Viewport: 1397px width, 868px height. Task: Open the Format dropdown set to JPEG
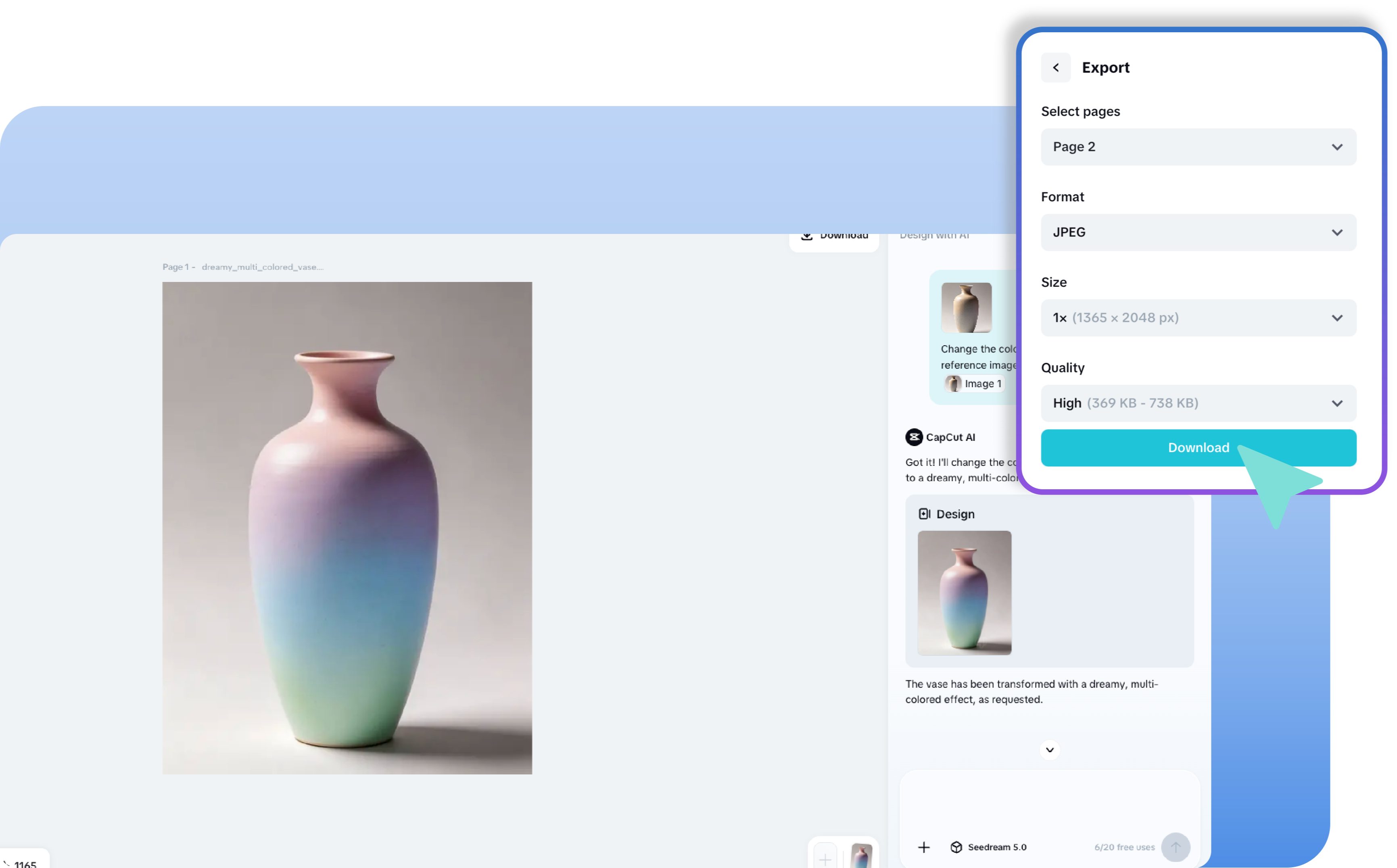1199,232
